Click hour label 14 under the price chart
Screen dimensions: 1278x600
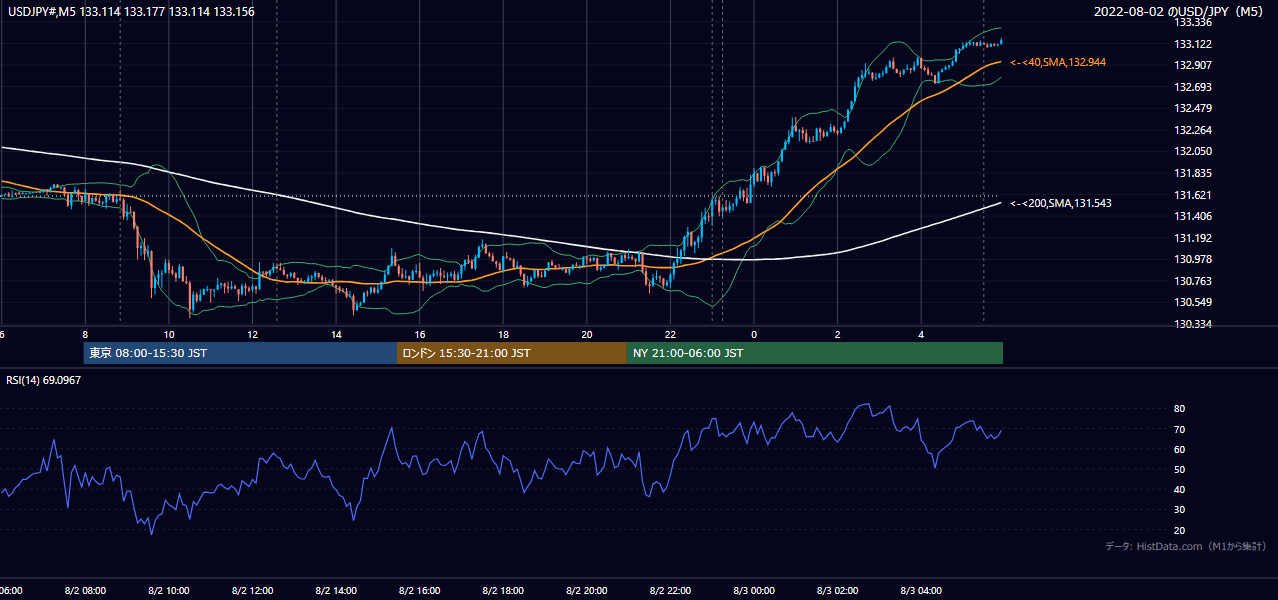[336, 334]
